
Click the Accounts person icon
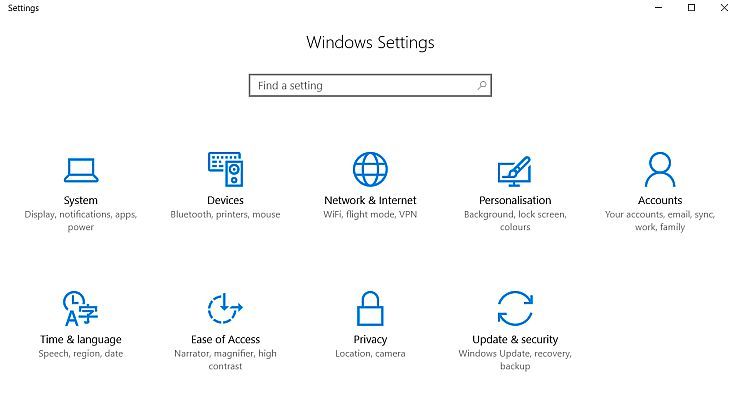[660, 169]
